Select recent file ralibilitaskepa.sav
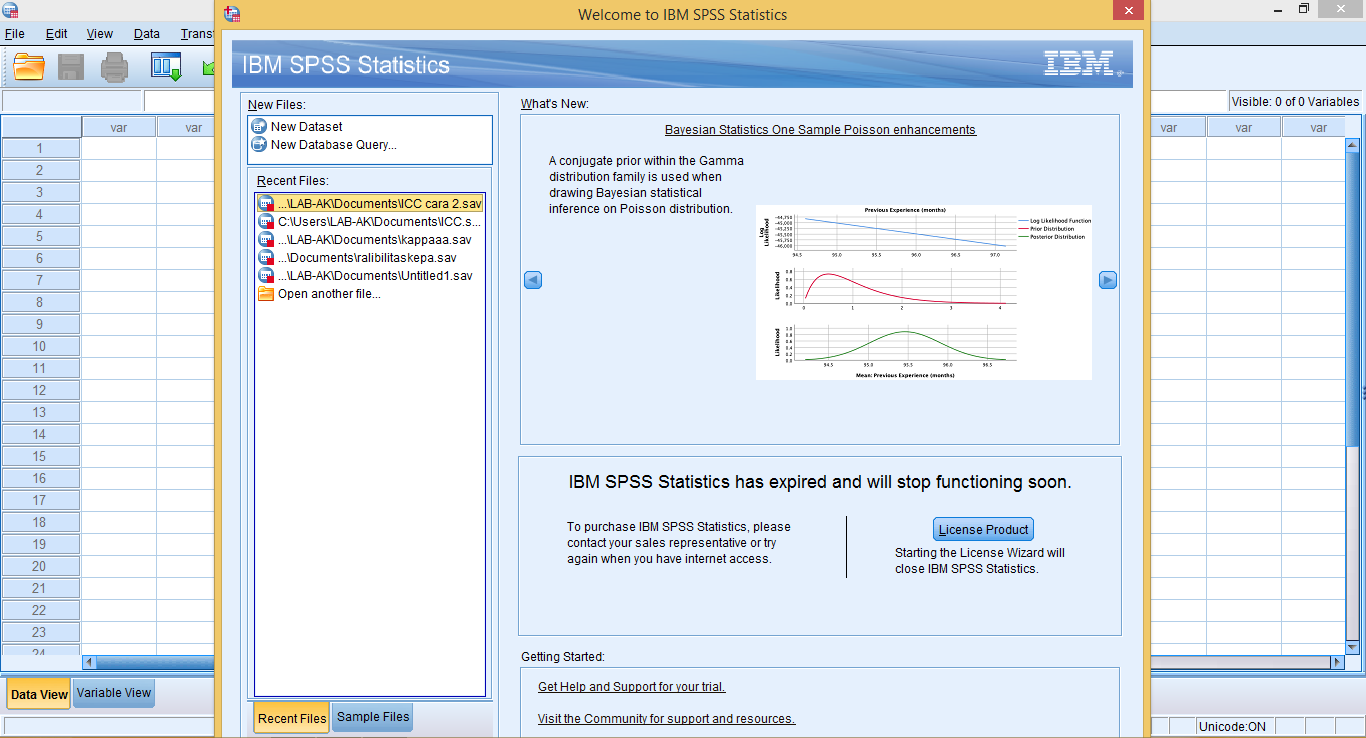This screenshot has height=738, width=1366. click(x=370, y=258)
